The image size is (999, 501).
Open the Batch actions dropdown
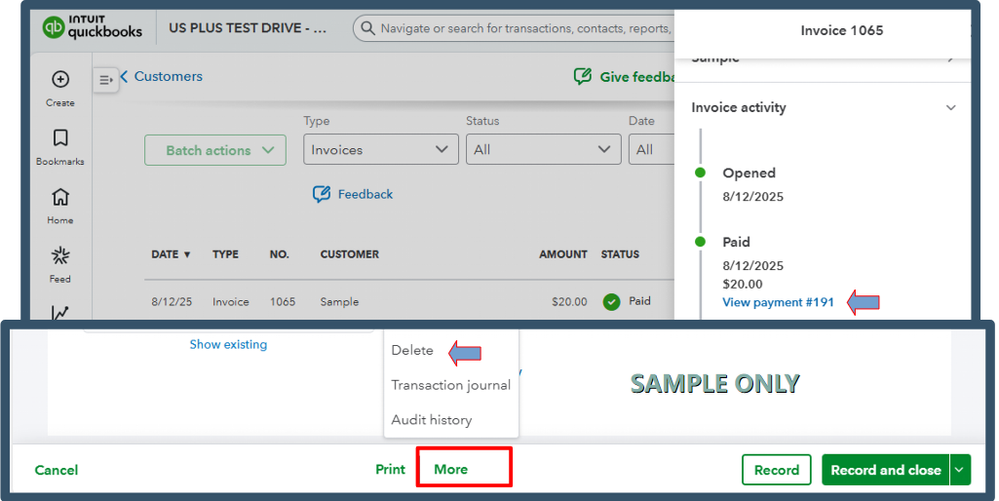(x=215, y=150)
